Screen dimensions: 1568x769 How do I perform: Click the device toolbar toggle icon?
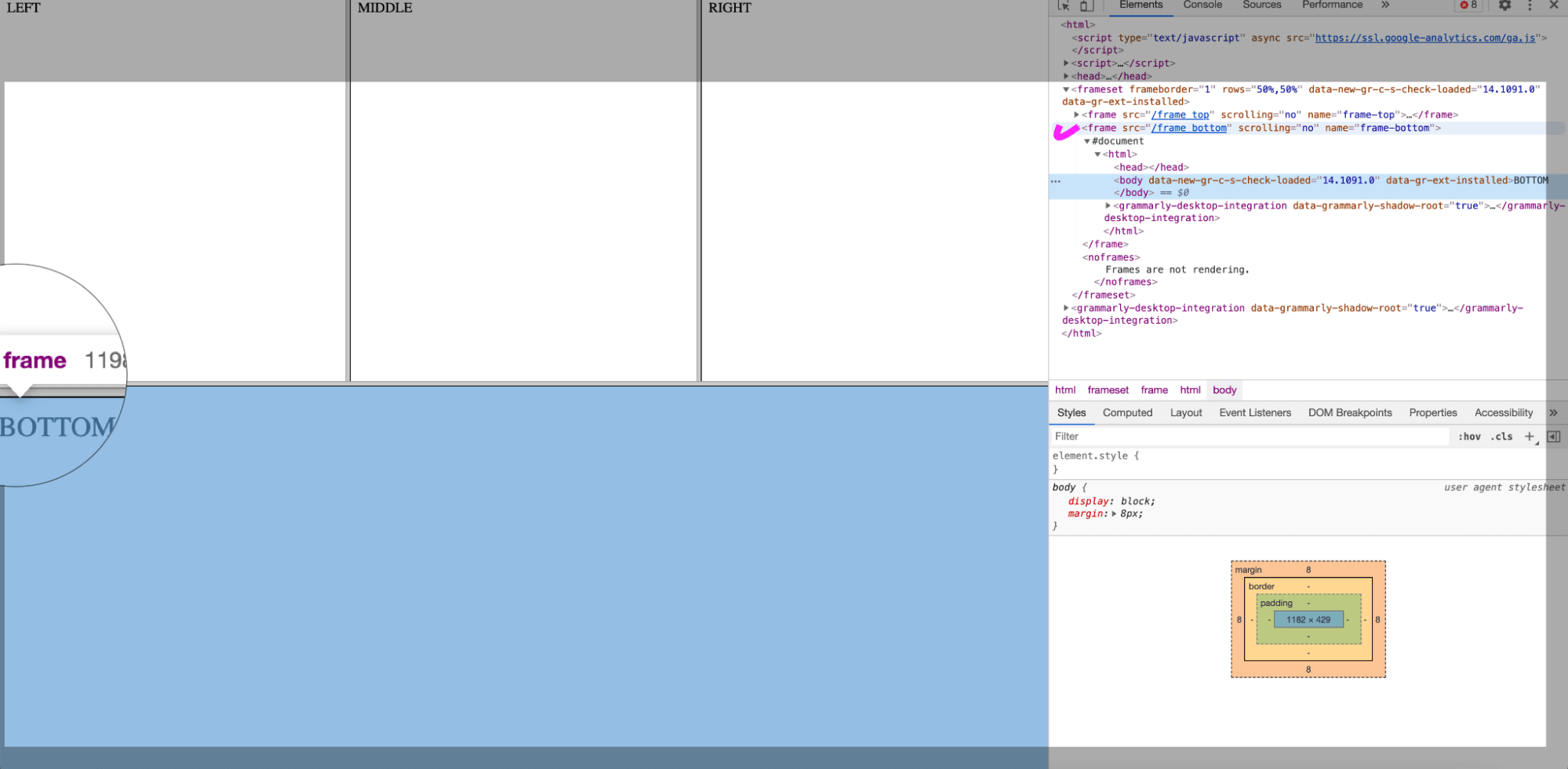click(1086, 5)
